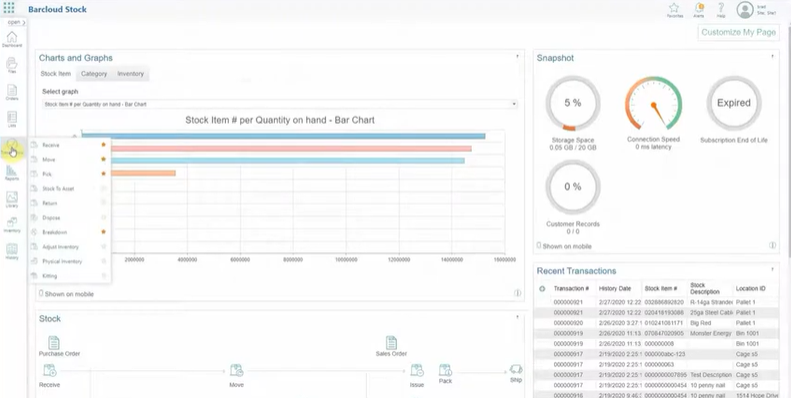This screenshot has width=791, height=398.
Task: Collapse the Charts and Graphs panel arrow
Action: (517, 56)
